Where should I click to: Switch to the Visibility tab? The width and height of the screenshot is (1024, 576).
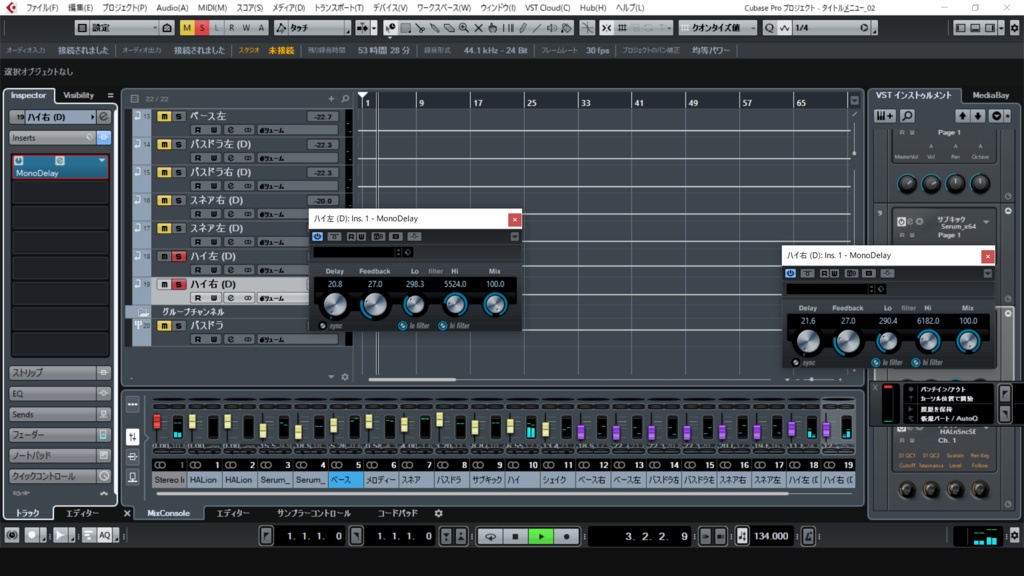coord(78,95)
